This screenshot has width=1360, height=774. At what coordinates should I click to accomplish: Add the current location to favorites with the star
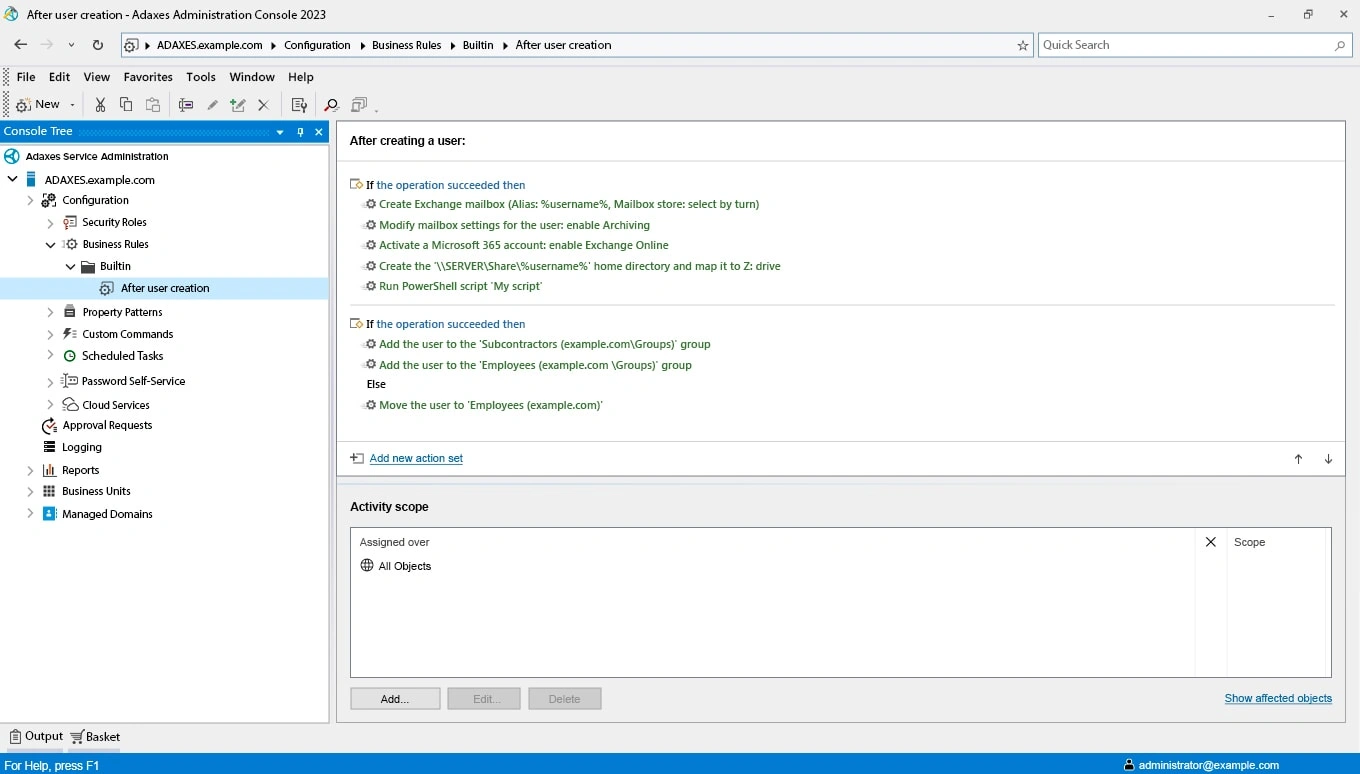(x=1022, y=45)
